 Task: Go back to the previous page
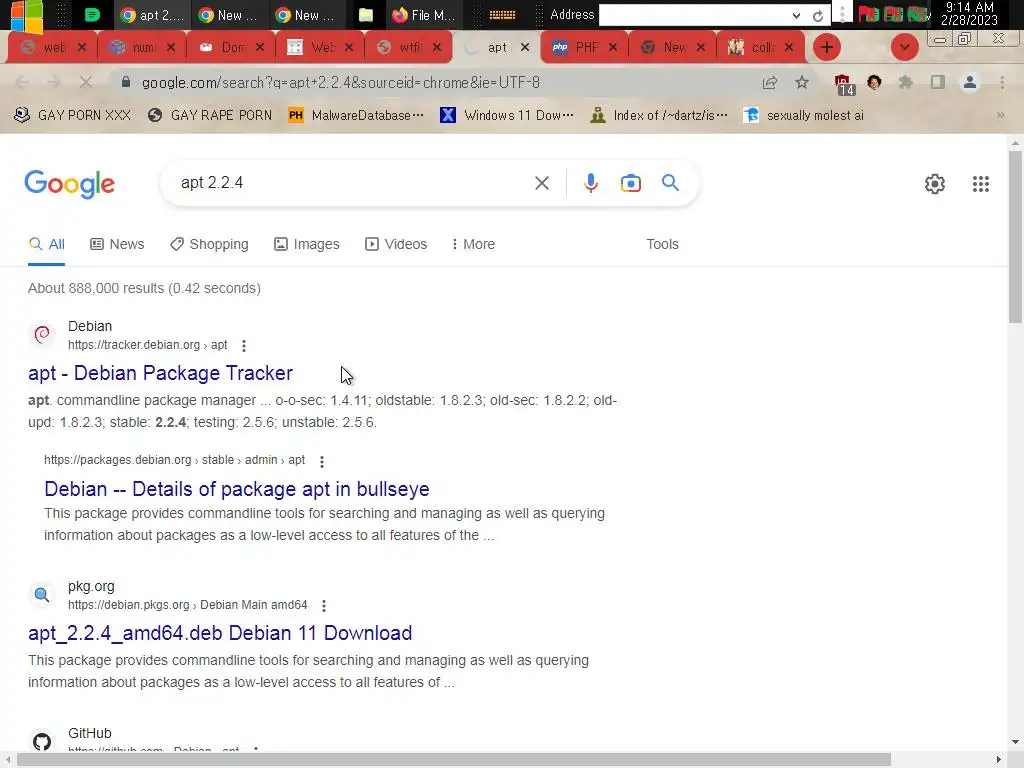click(22, 82)
